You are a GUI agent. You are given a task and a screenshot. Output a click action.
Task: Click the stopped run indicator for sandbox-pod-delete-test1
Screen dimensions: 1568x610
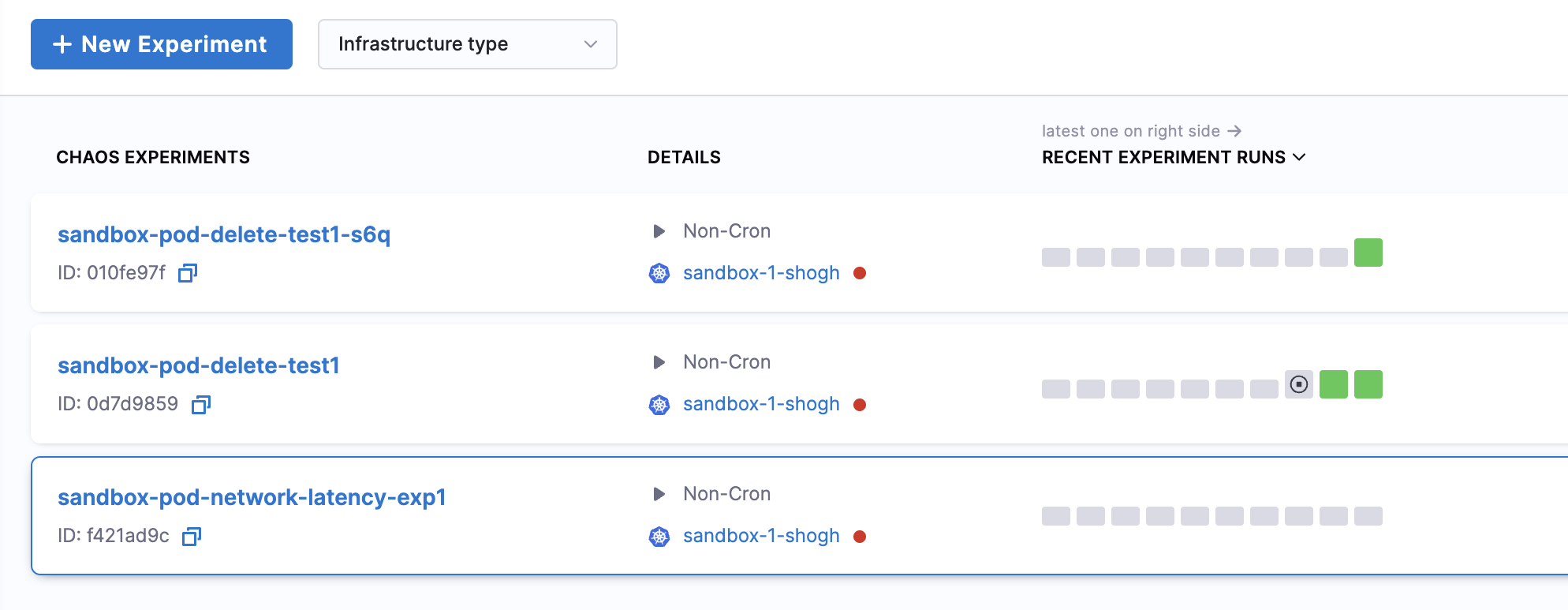point(1298,384)
